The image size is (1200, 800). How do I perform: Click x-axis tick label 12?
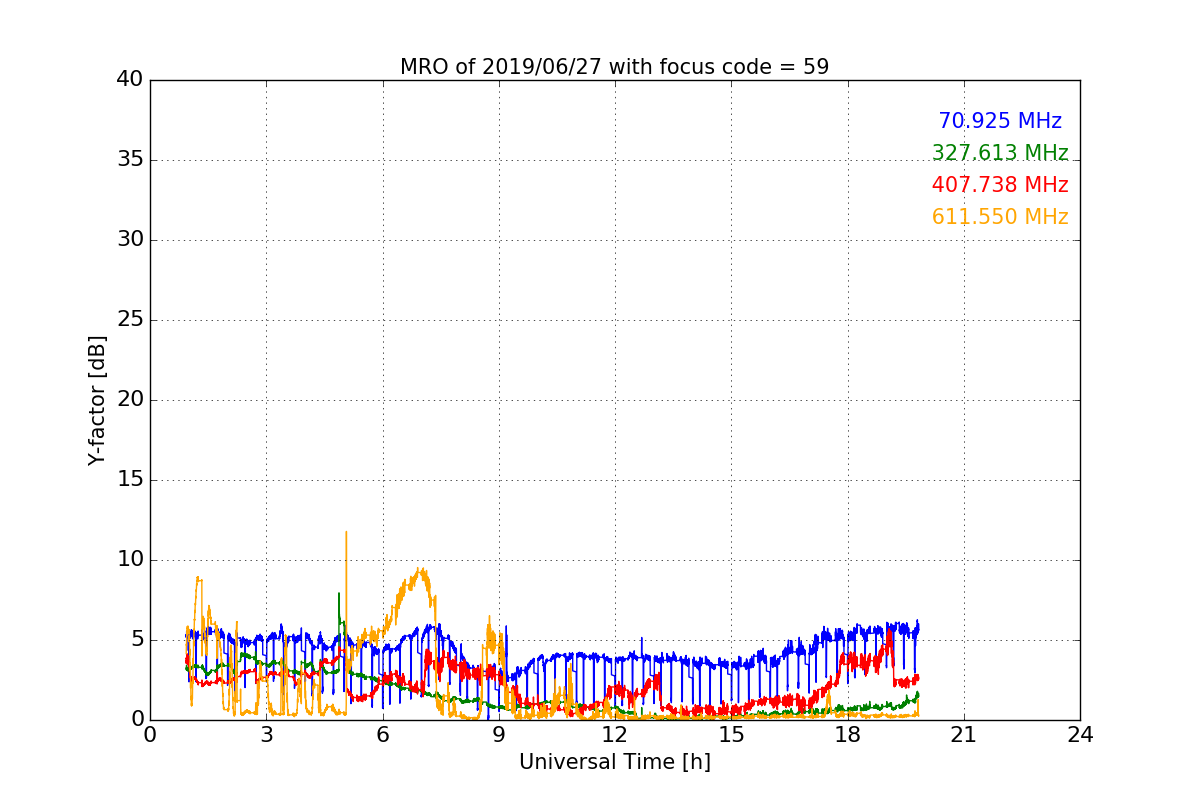(x=615, y=735)
